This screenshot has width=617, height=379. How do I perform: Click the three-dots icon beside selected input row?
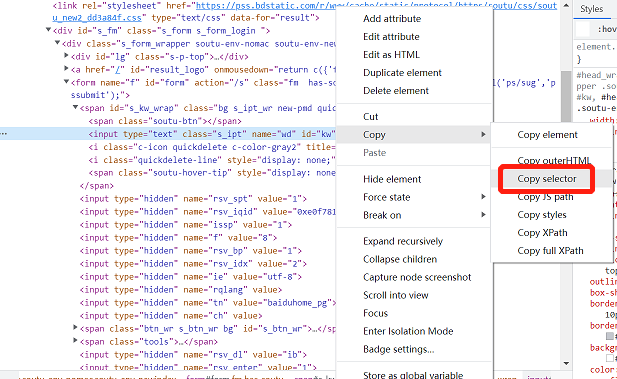coord(4,134)
